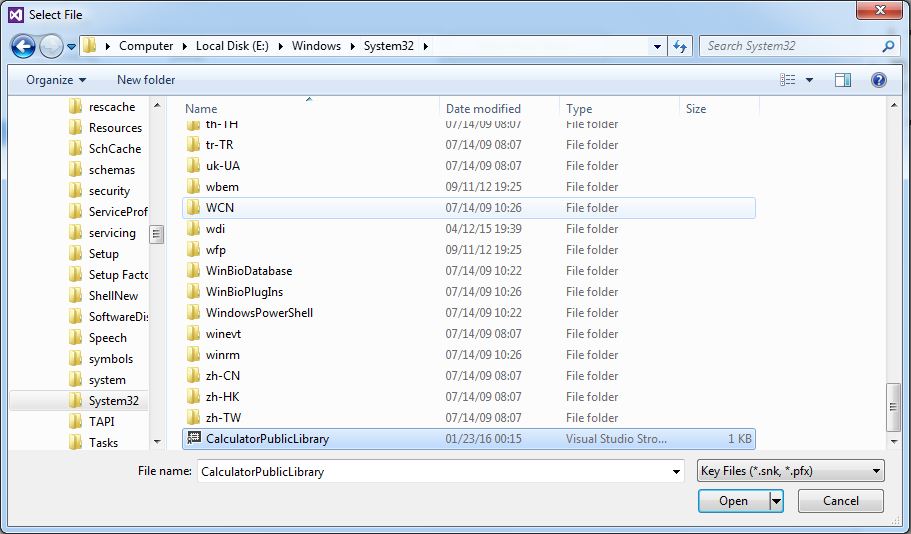Change view with the view icon
This screenshot has width=911, height=534.
(x=787, y=80)
